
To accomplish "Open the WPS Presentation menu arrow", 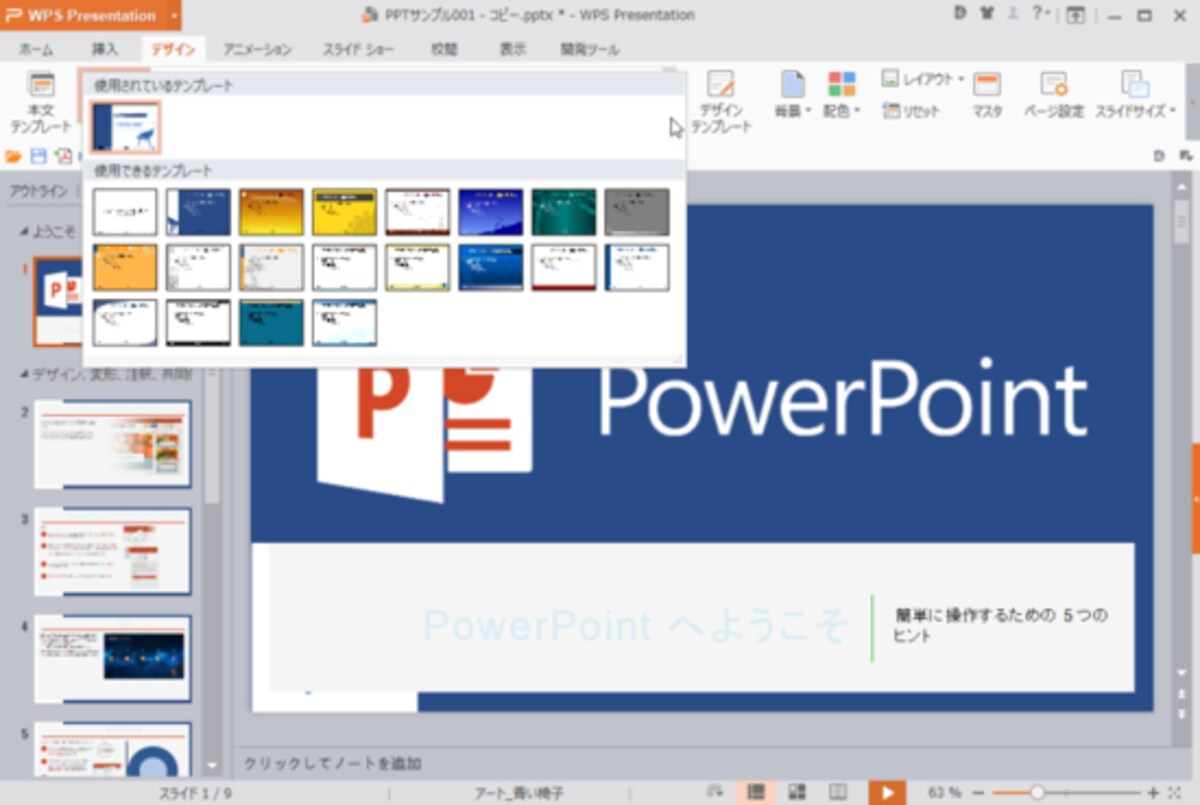I will click(175, 15).
